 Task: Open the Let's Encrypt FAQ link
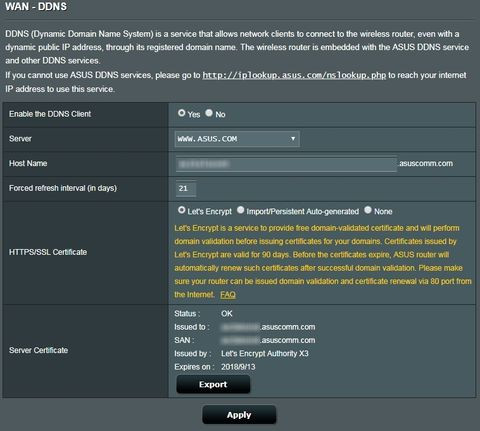228,295
